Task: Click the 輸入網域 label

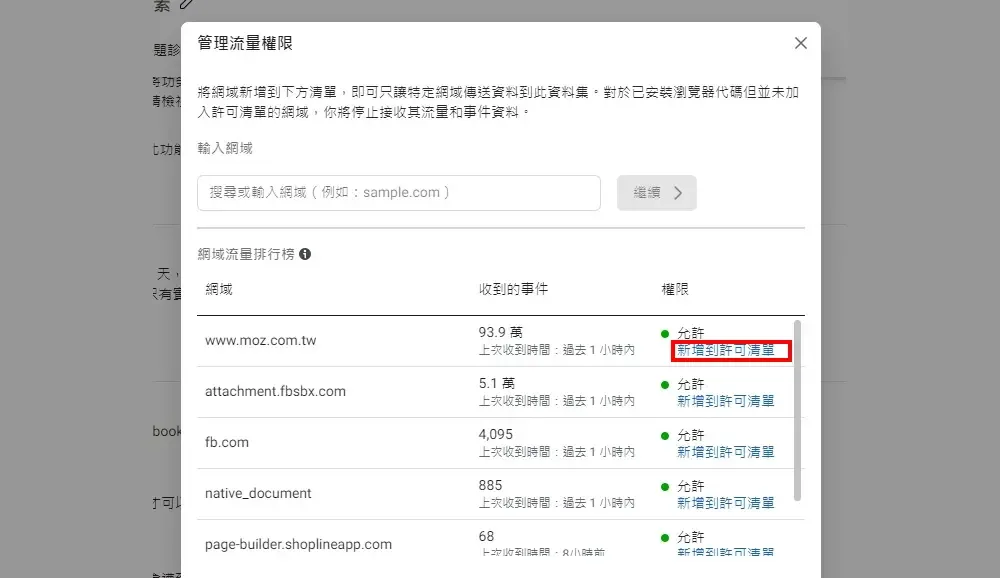Action: click(224, 149)
